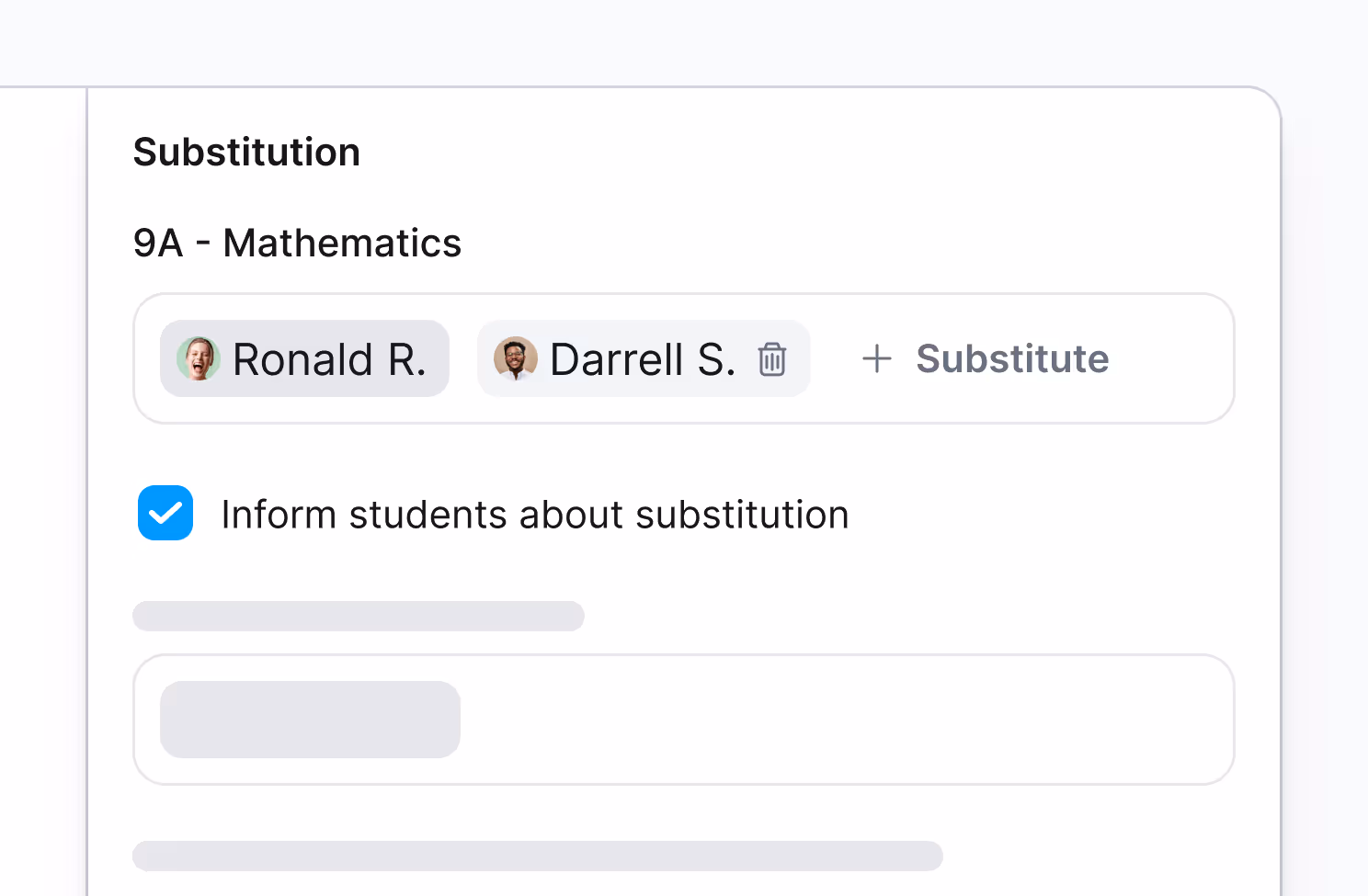Click the plus icon beside Substitute
Screen dimensions: 1368x896
pos(877,358)
